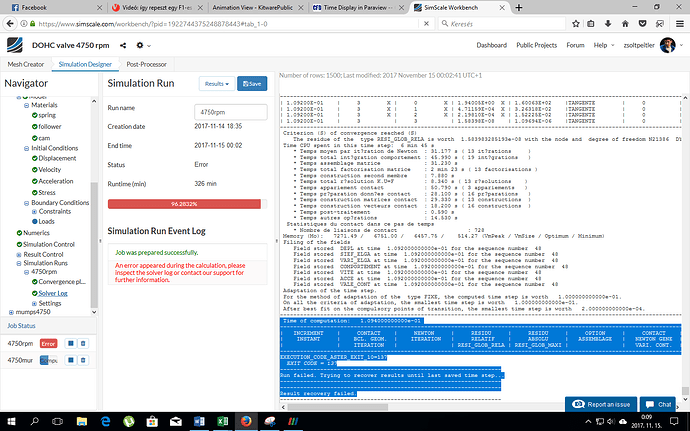The width and height of the screenshot is (690, 431).
Task: Click the solver log horizontal scrollbar
Action: point(338,407)
